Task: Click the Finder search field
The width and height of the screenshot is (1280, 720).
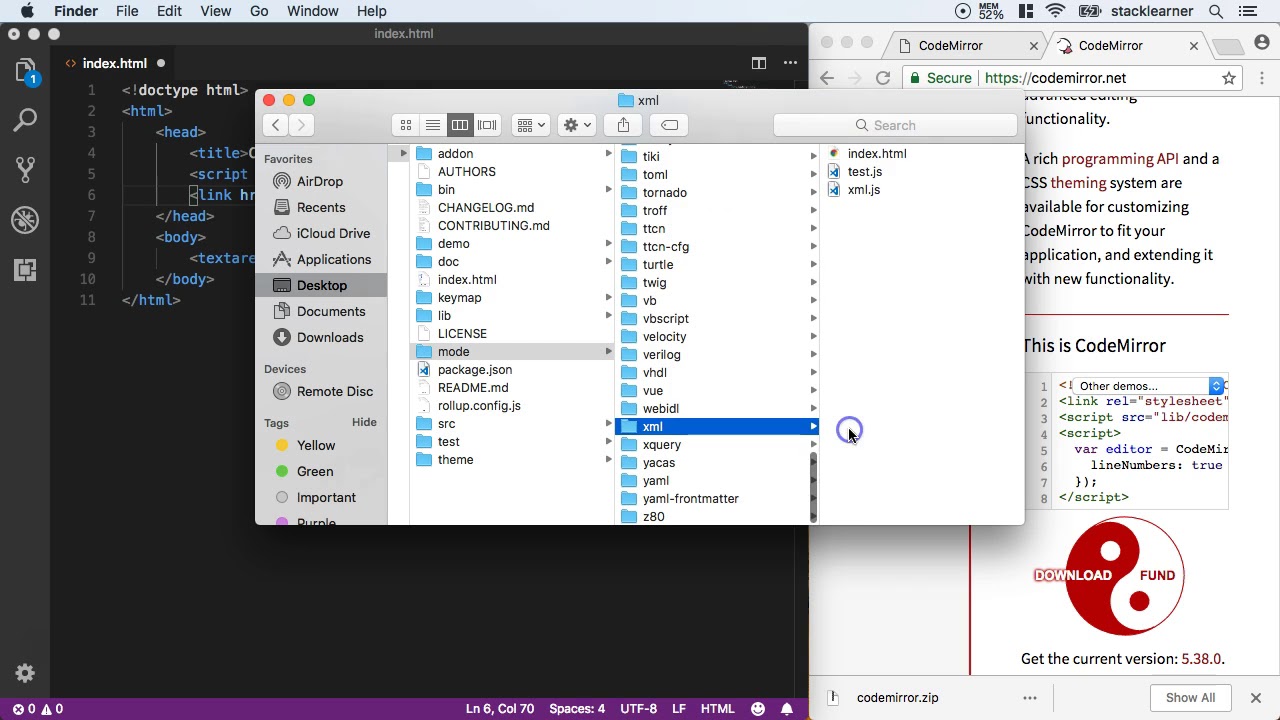Action: [x=895, y=125]
